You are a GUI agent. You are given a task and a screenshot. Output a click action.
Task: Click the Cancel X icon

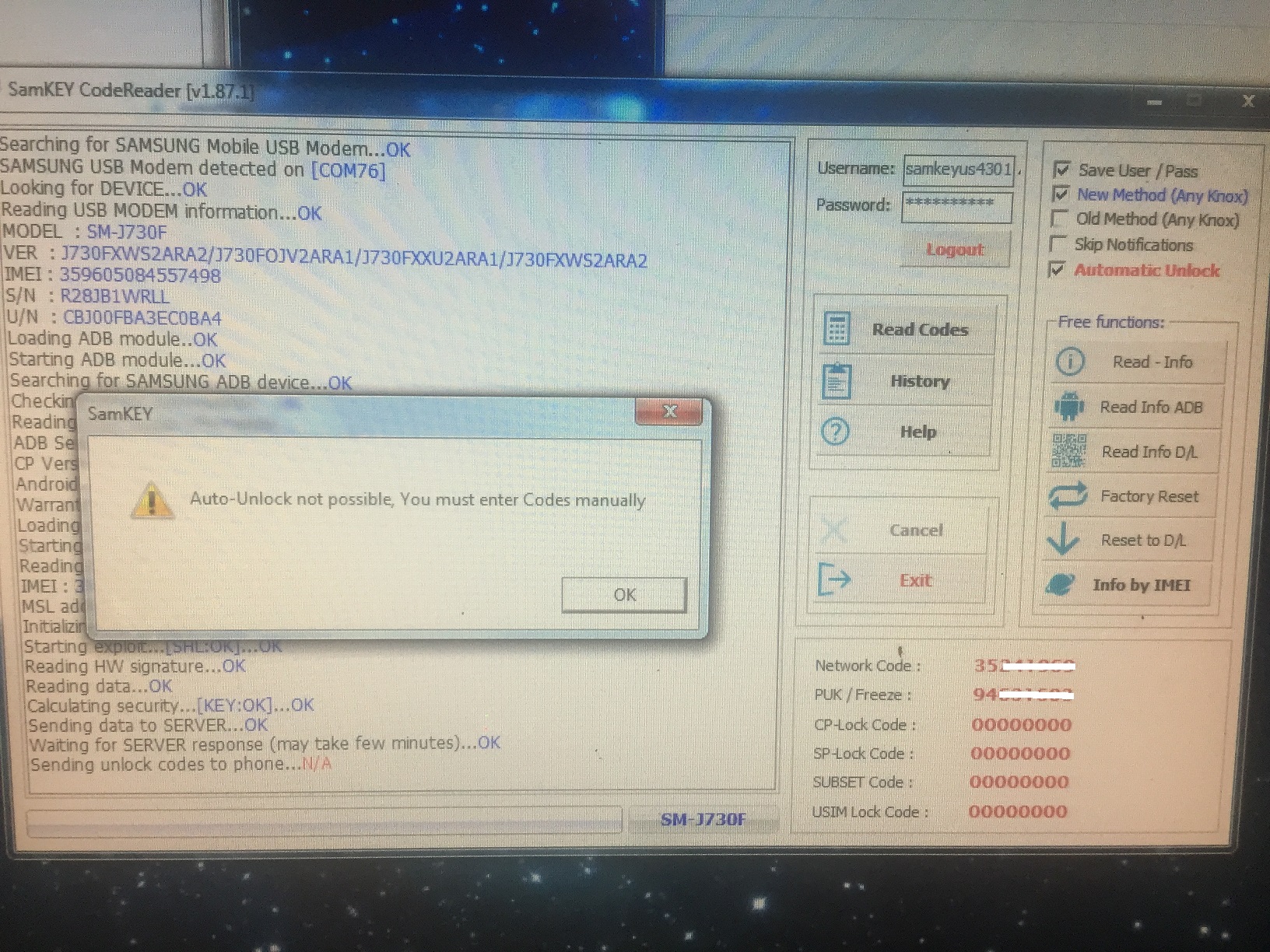(x=834, y=530)
